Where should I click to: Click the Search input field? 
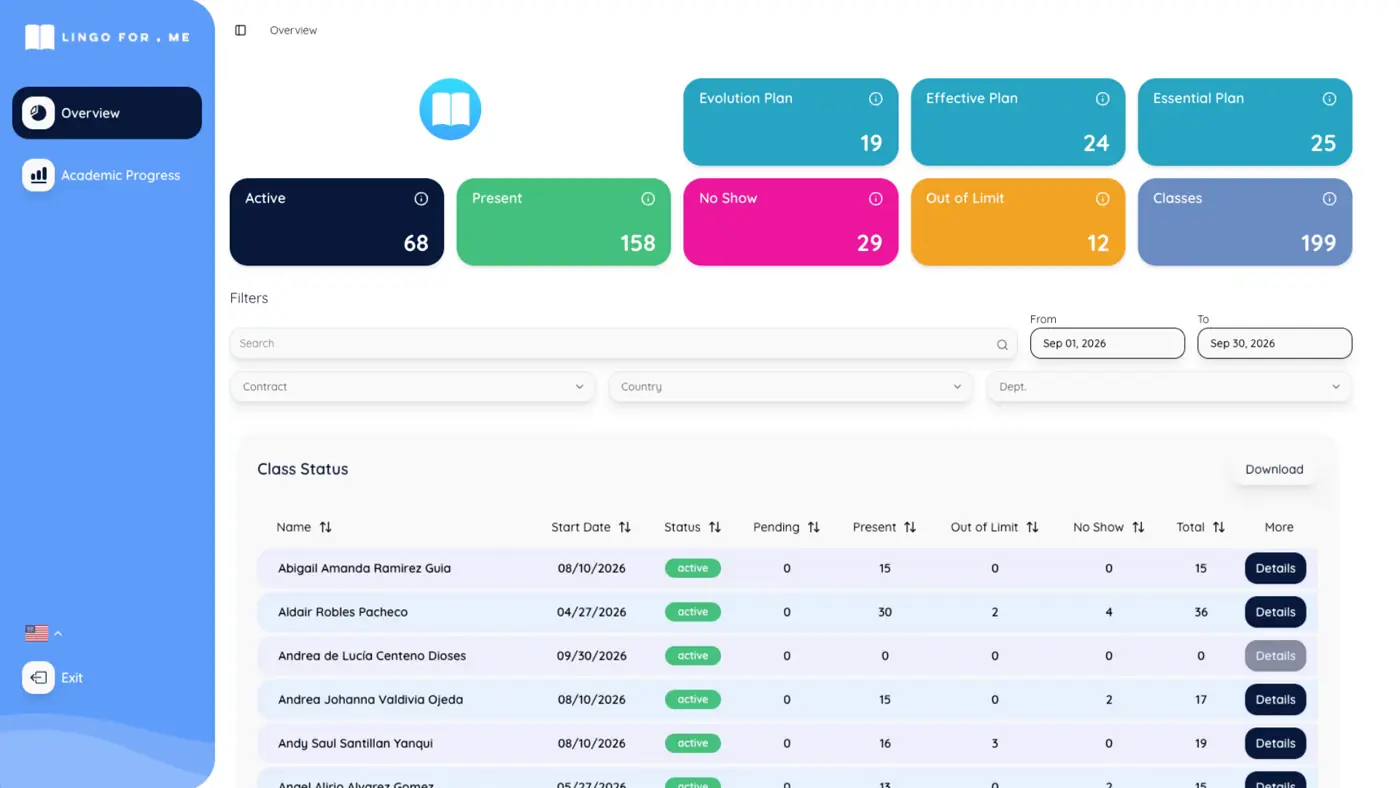(623, 343)
